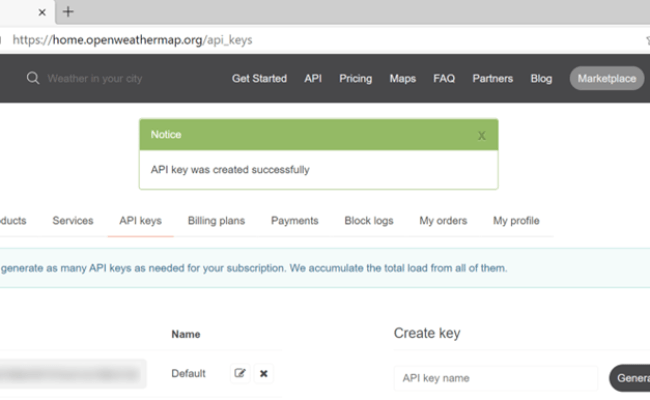Open the API menu item
The height and width of the screenshot is (400, 650).
click(313, 78)
